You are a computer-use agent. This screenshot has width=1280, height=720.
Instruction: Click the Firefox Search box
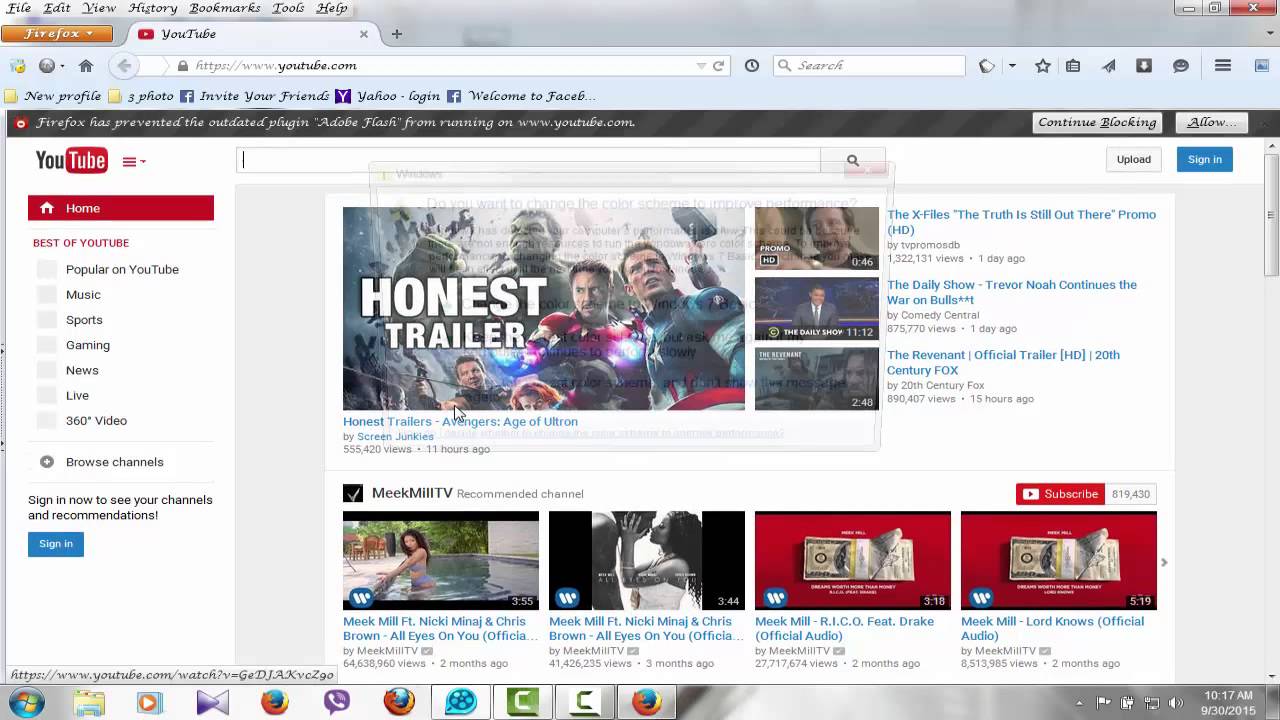[x=869, y=66]
